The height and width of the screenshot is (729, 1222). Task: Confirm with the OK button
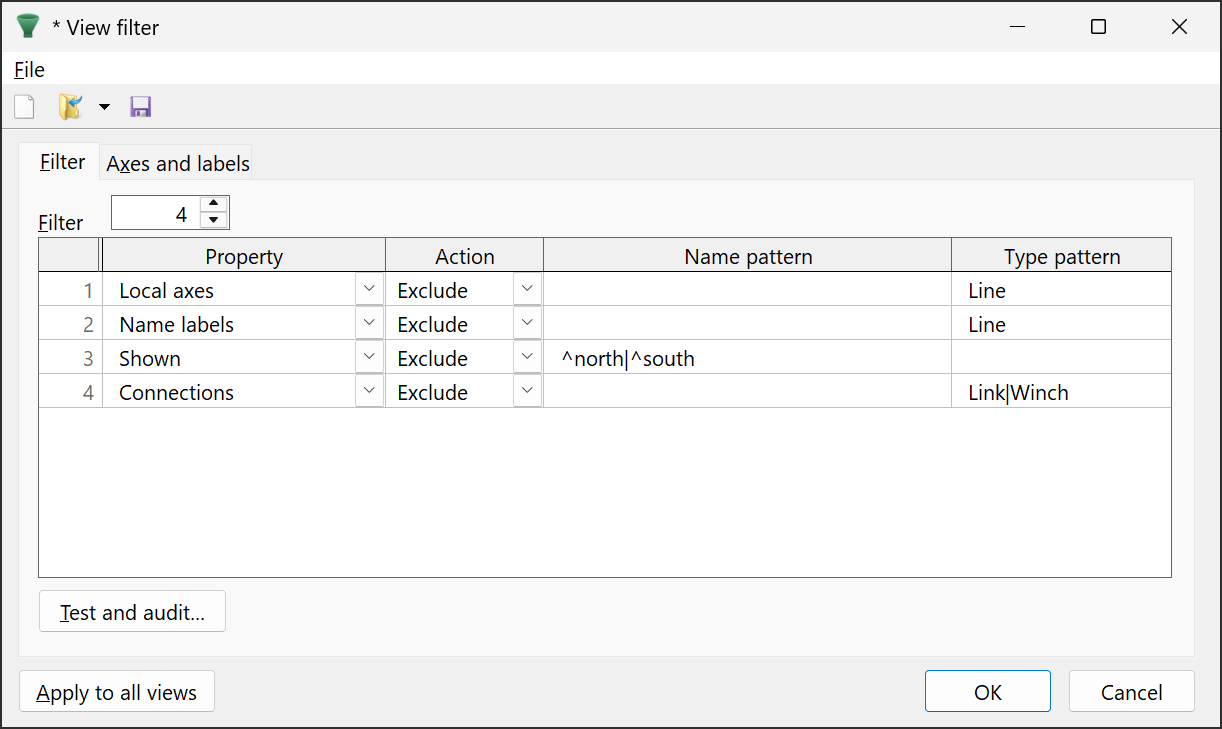[x=987, y=692]
